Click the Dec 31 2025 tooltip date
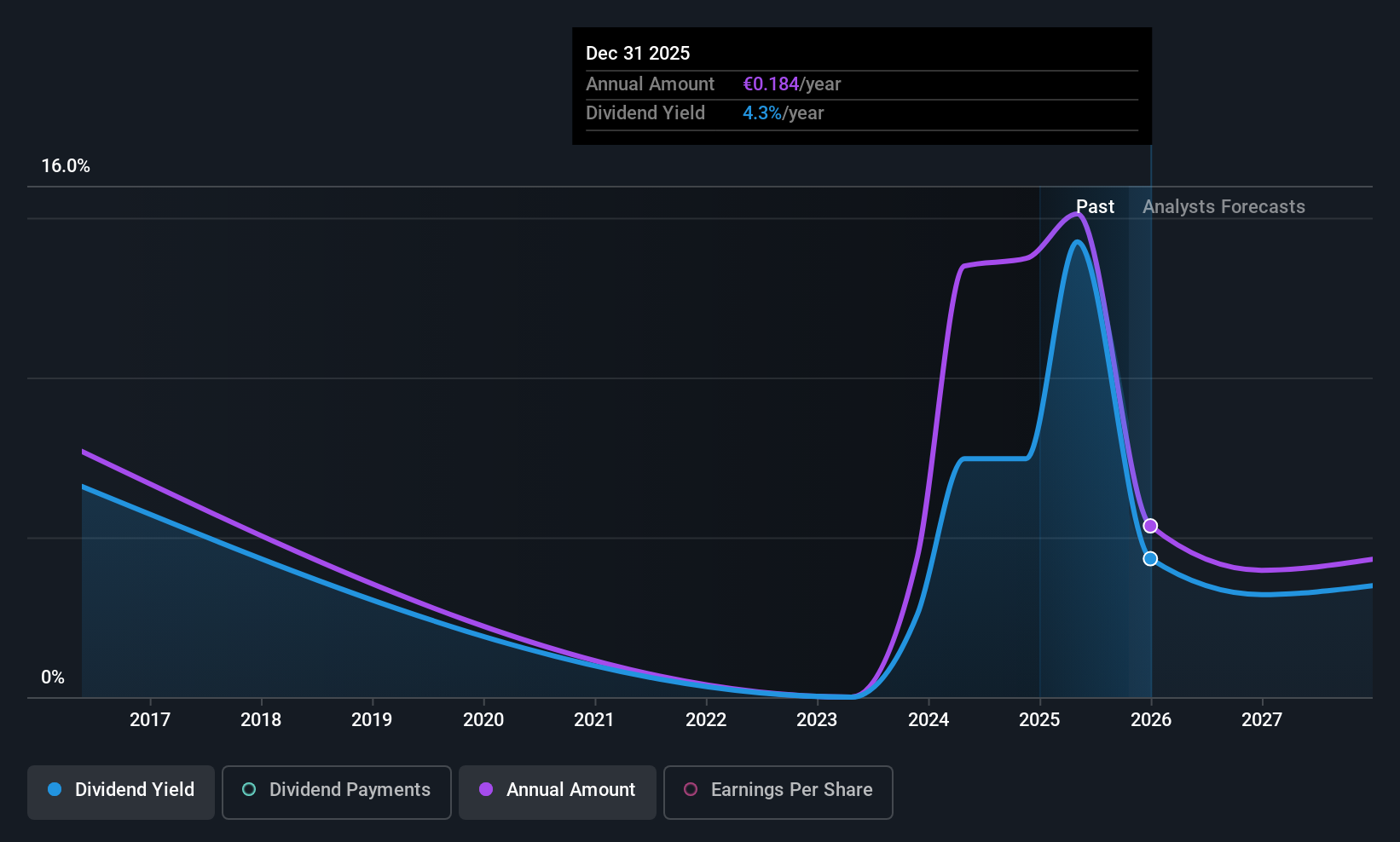The height and width of the screenshot is (842, 1400). tap(638, 54)
